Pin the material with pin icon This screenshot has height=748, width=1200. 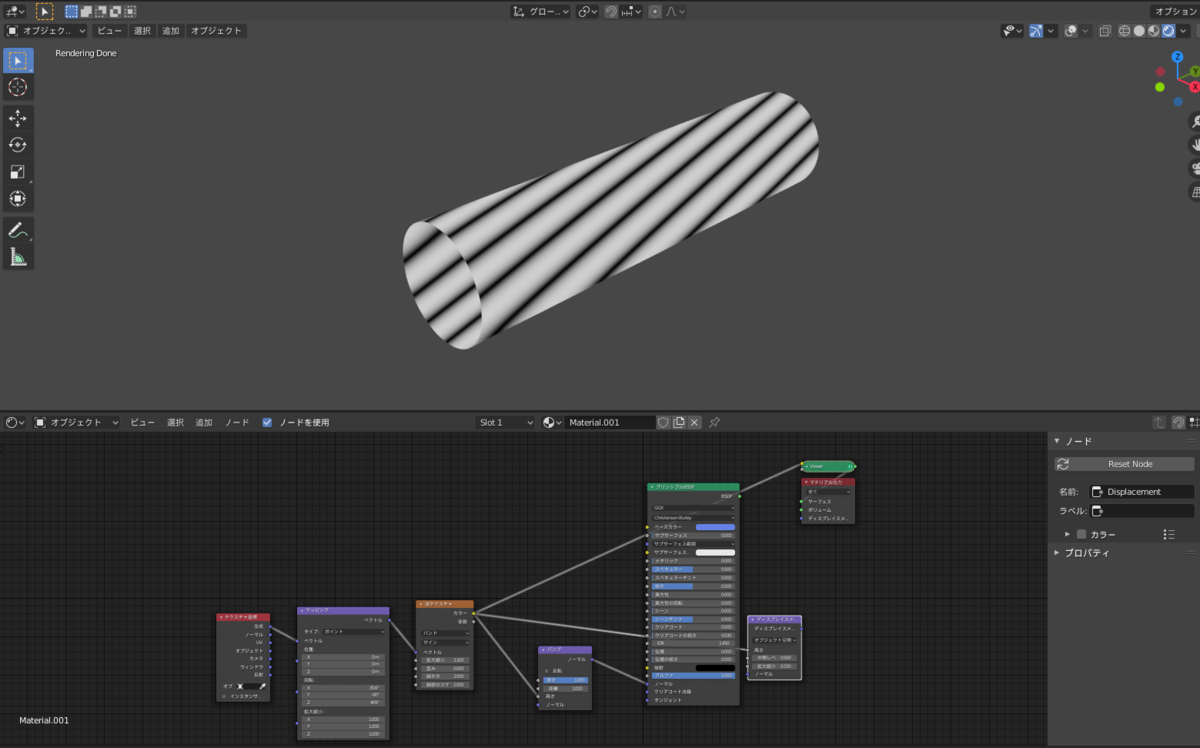coord(714,422)
